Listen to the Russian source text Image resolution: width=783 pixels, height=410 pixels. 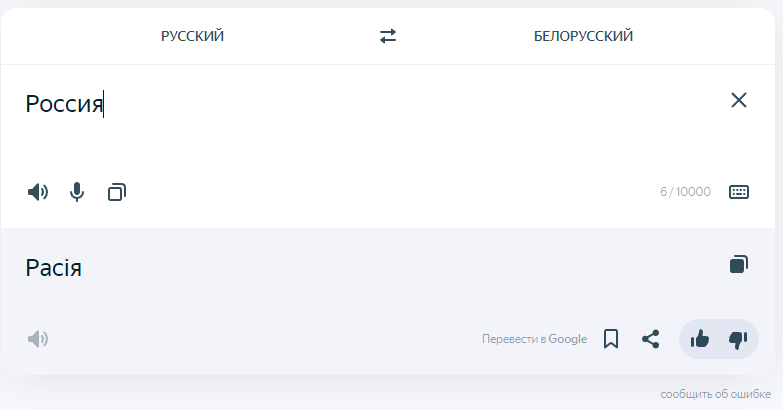[38, 192]
